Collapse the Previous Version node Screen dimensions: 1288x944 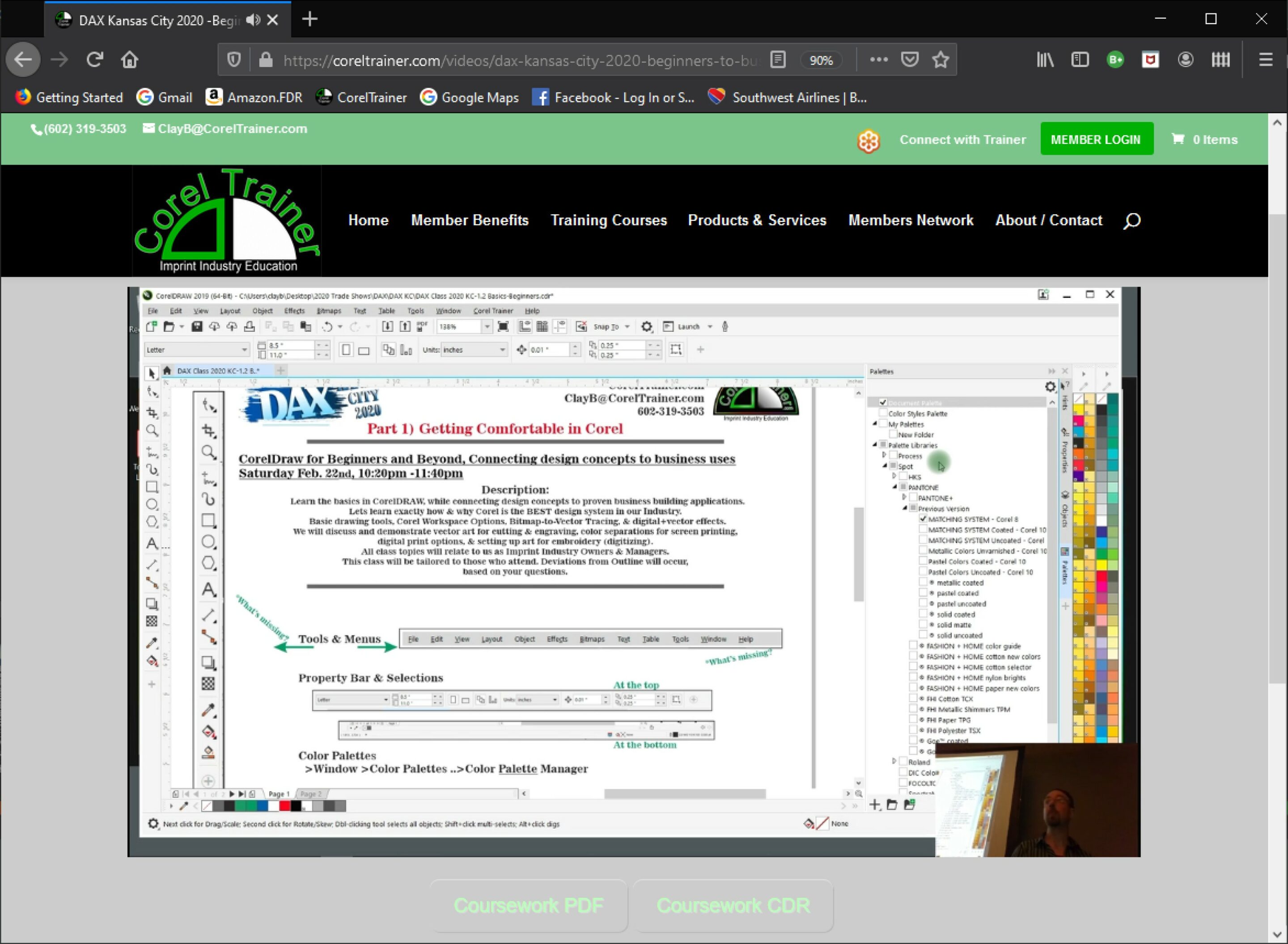[905, 508]
